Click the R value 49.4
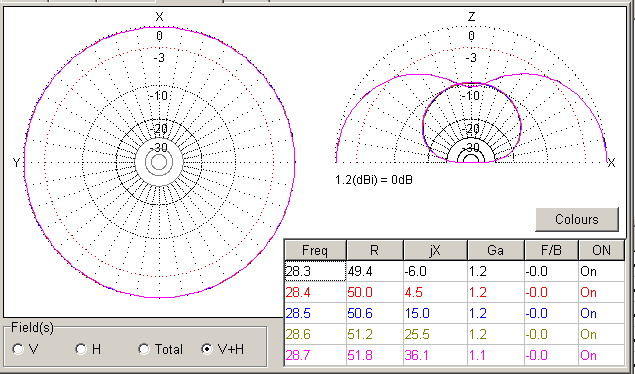This screenshot has height=374, width=635. tap(375, 271)
